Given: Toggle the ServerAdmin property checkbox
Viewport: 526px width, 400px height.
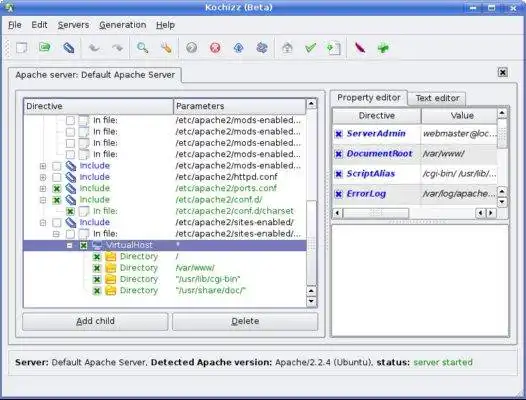Looking at the screenshot, I should (338, 134).
